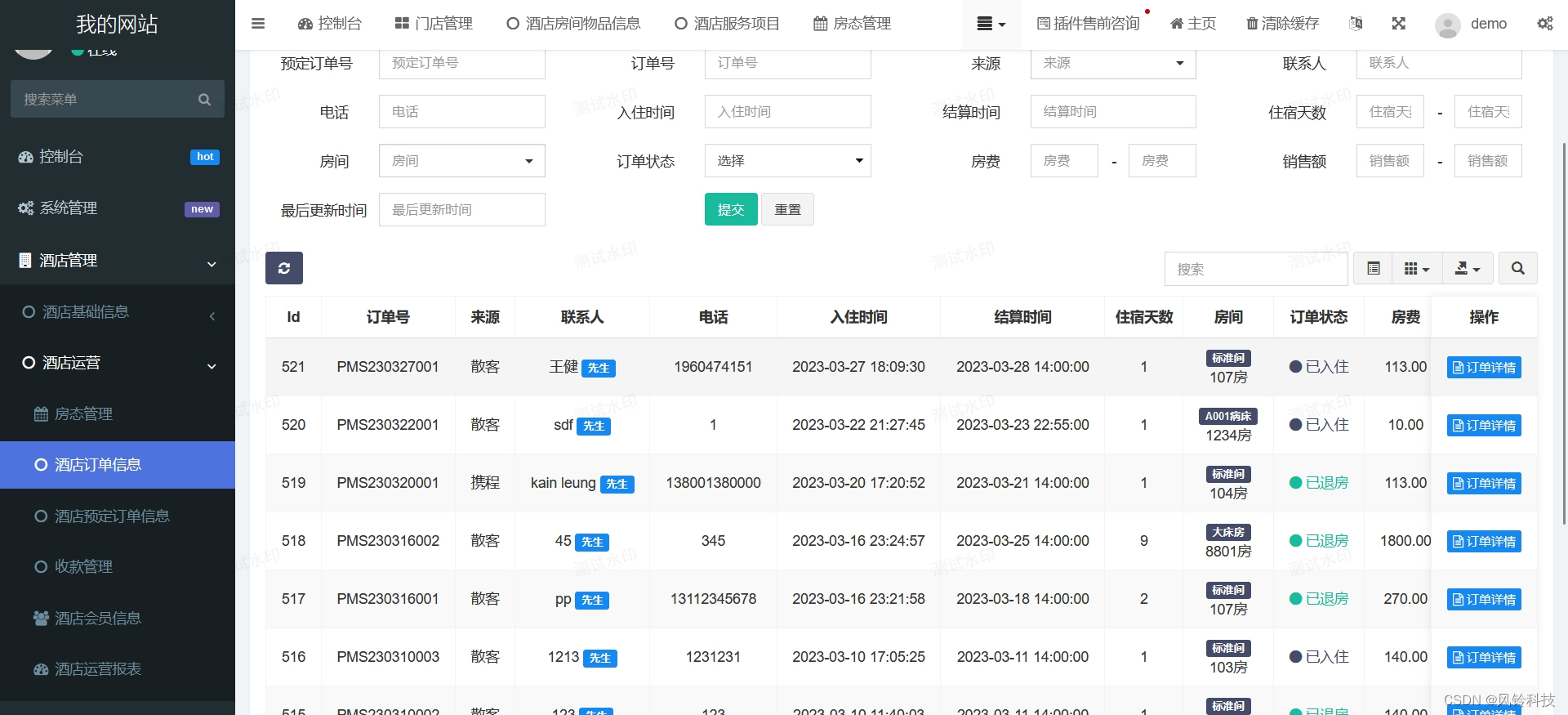1568x715 pixels.
Task: Click the 先生 tag beside kain leung
Action: pyautogui.click(x=617, y=485)
